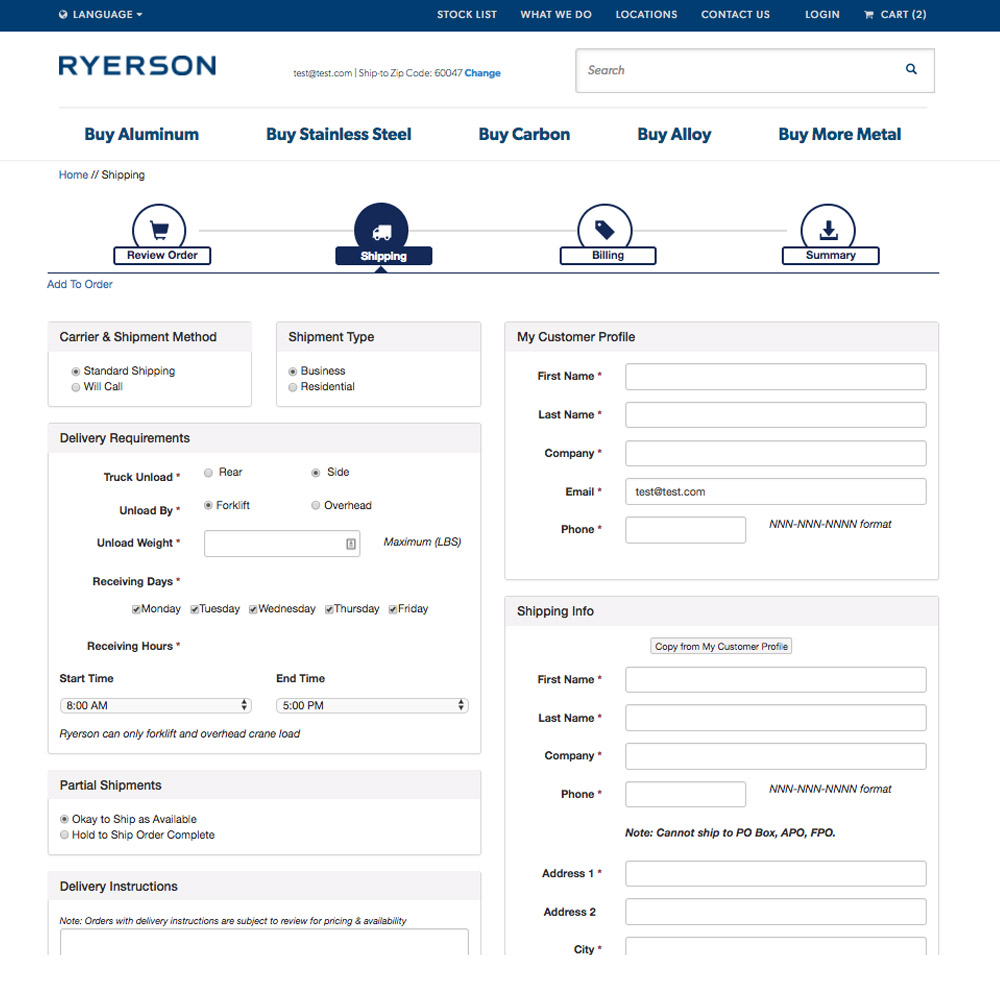Screen dimensions: 1000x1001
Task: Click the Address 2 field
Action: pyautogui.click(x=775, y=912)
